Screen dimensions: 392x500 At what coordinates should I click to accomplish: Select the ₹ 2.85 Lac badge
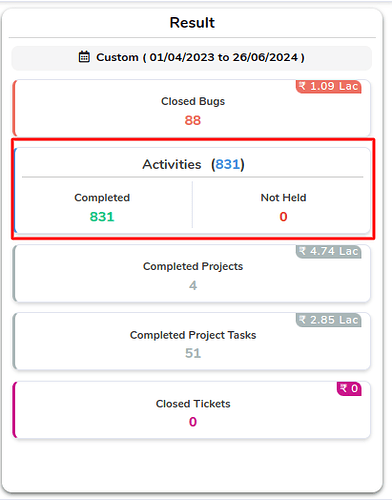point(329,320)
